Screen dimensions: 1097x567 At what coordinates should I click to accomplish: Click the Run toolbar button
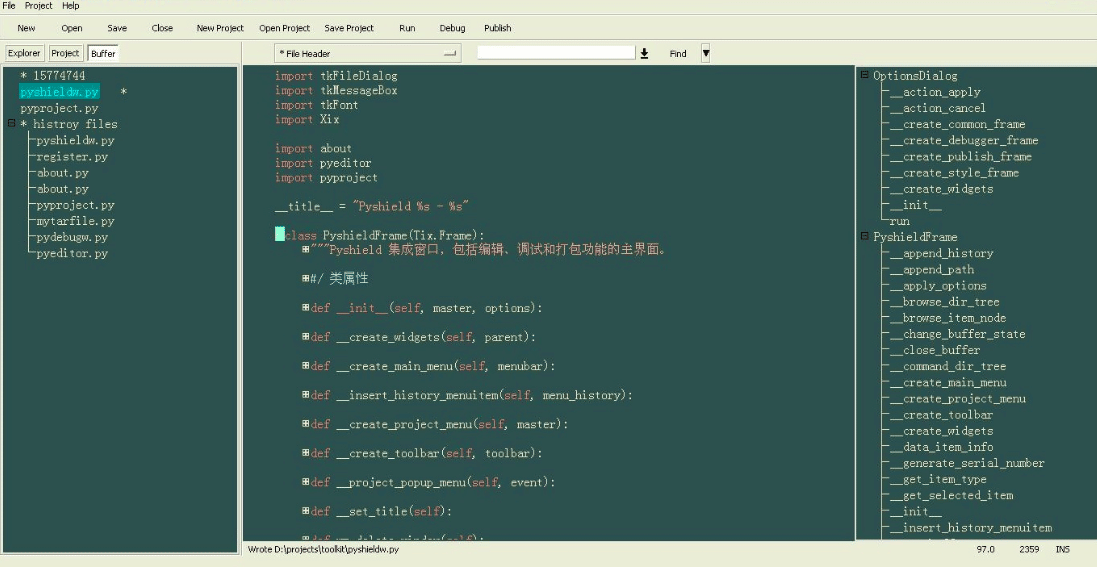pos(407,28)
